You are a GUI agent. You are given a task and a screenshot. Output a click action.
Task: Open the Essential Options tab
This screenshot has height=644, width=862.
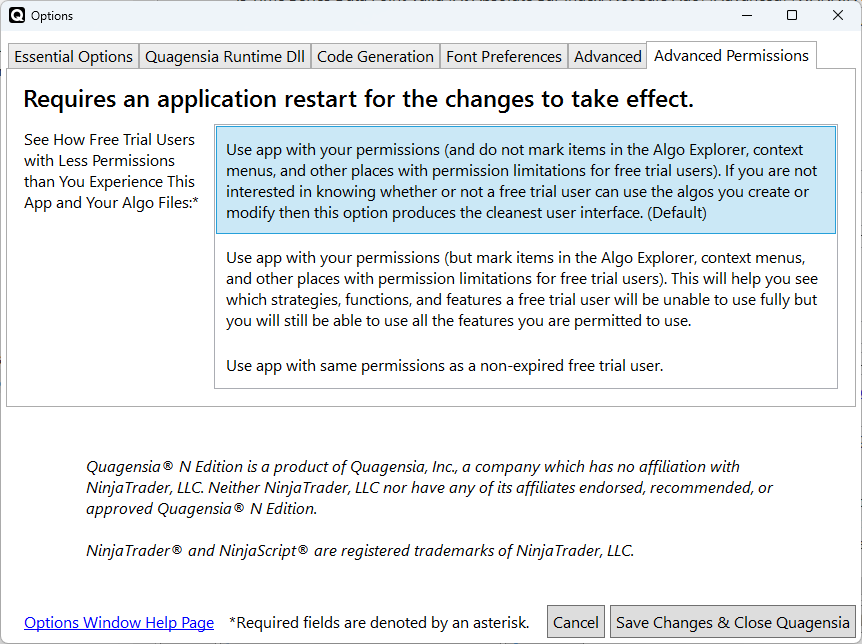click(73, 57)
